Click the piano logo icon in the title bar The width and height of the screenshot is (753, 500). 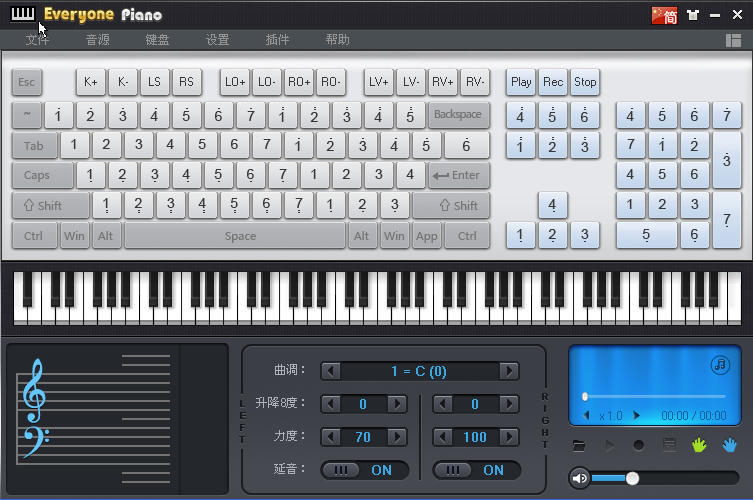23,14
